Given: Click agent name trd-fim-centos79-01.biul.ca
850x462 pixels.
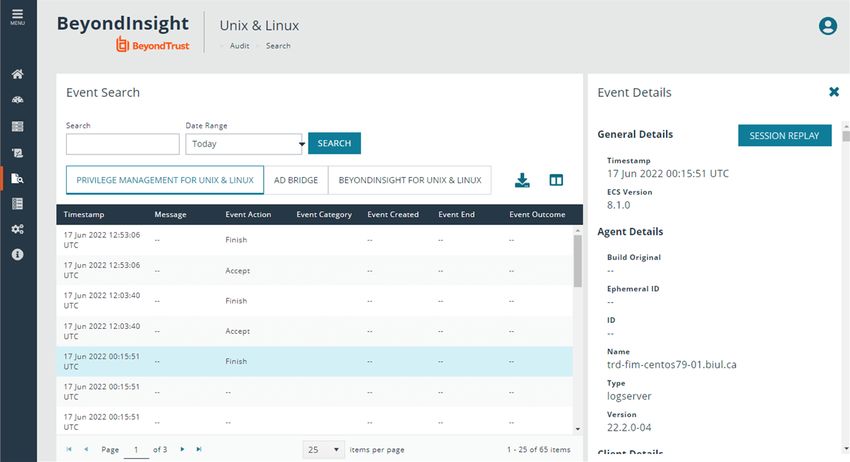Looking at the screenshot, I should (672, 365).
